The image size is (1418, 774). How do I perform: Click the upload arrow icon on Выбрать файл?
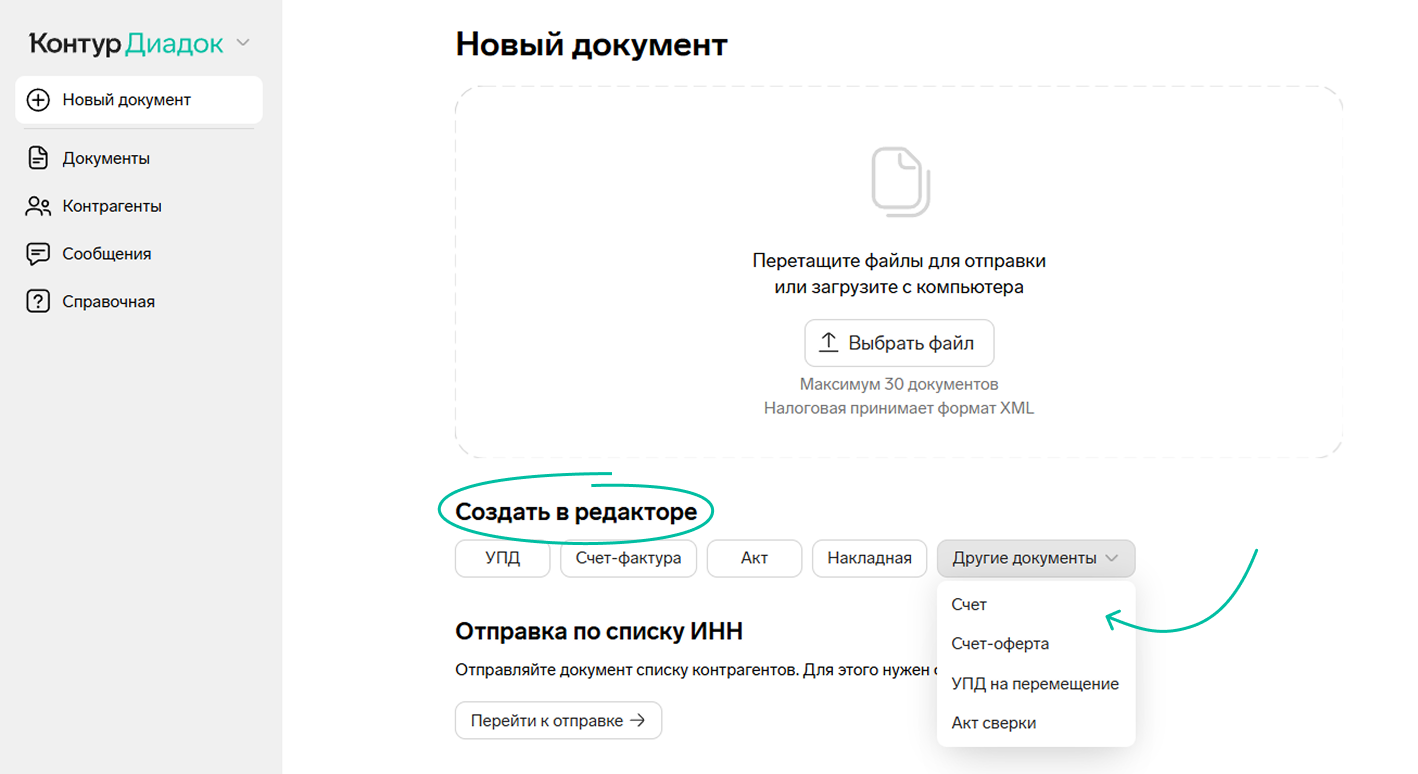tap(828, 343)
